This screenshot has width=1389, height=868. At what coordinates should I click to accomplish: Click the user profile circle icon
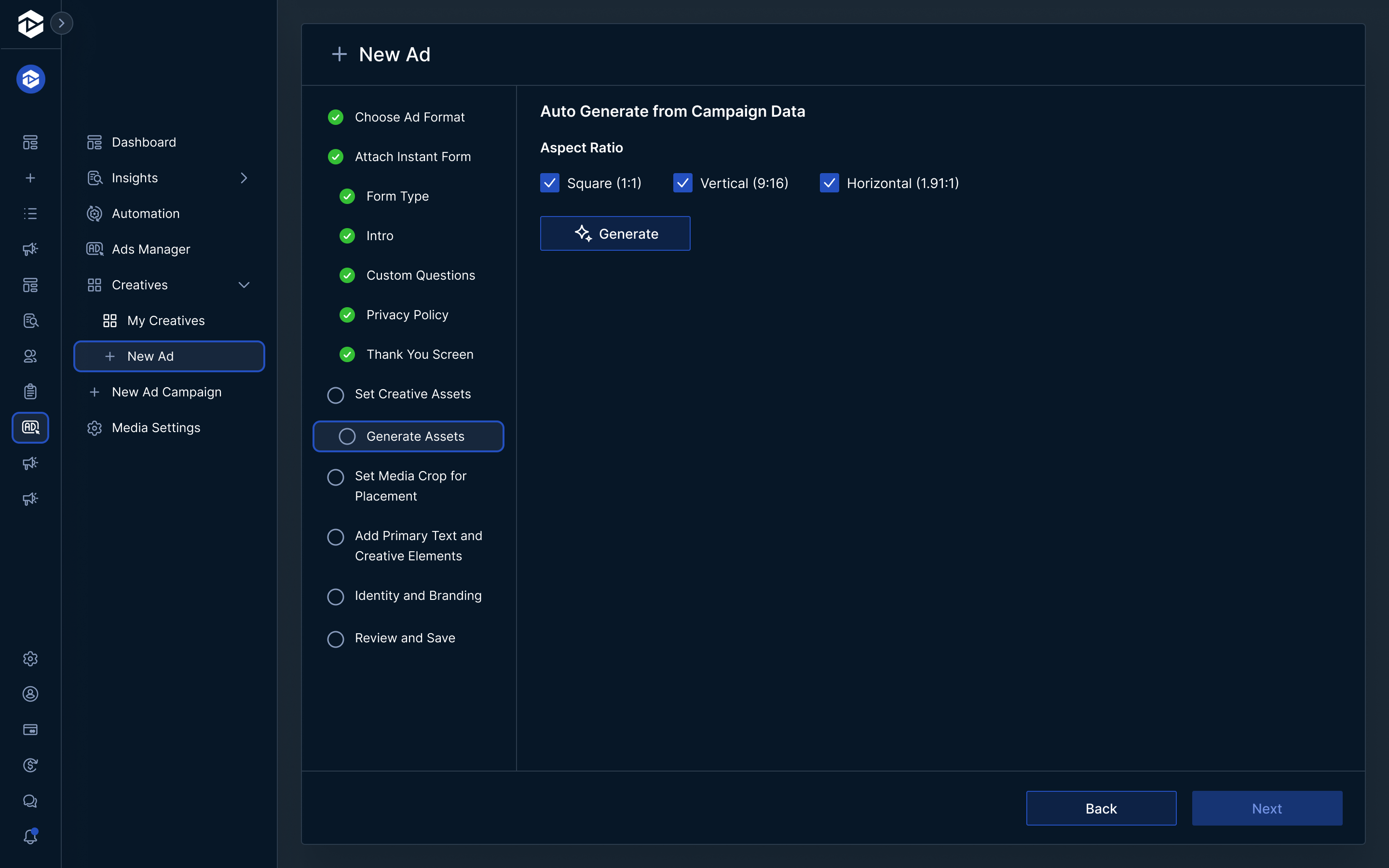click(x=30, y=694)
